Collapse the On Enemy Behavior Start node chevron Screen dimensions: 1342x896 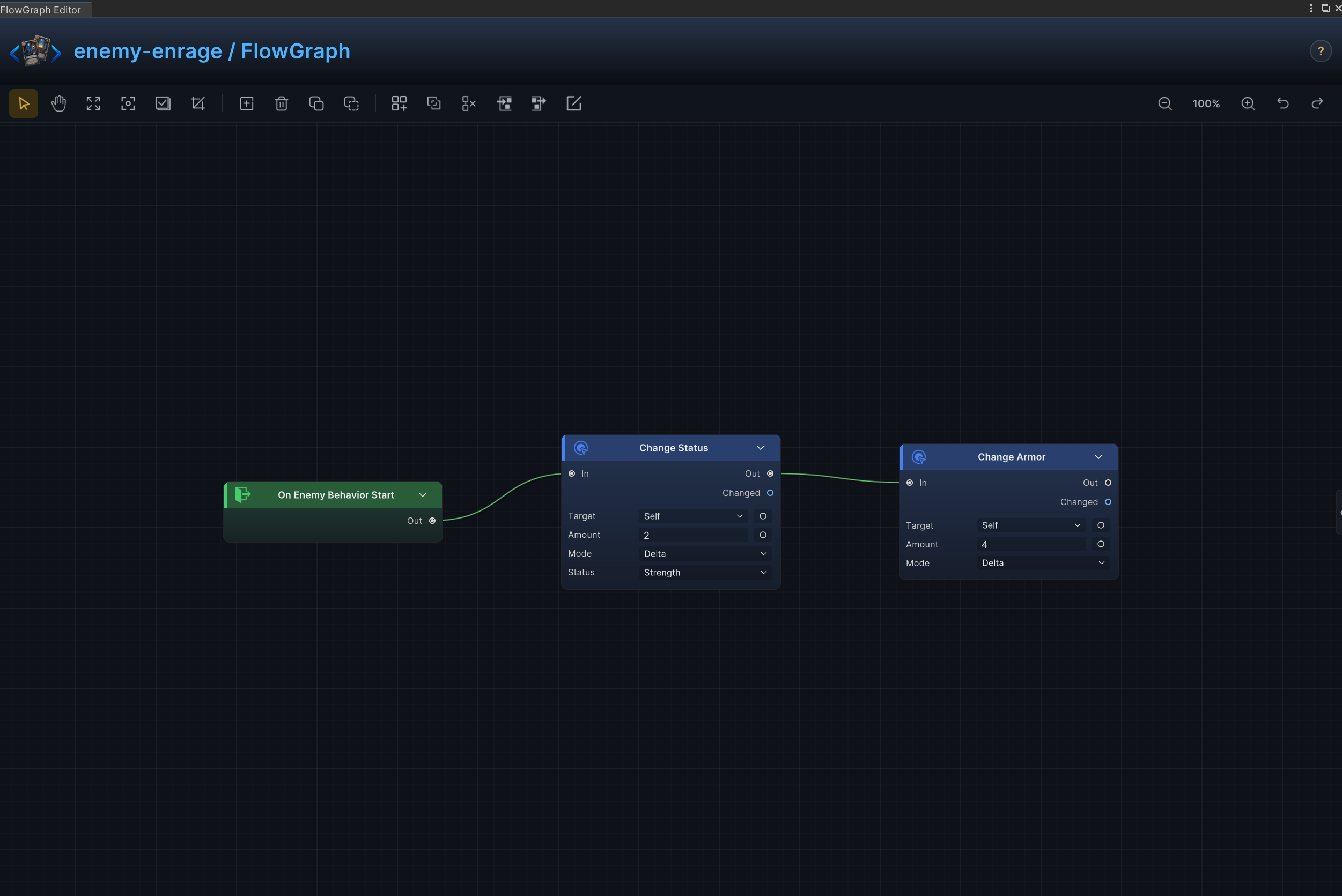pyautogui.click(x=422, y=495)
